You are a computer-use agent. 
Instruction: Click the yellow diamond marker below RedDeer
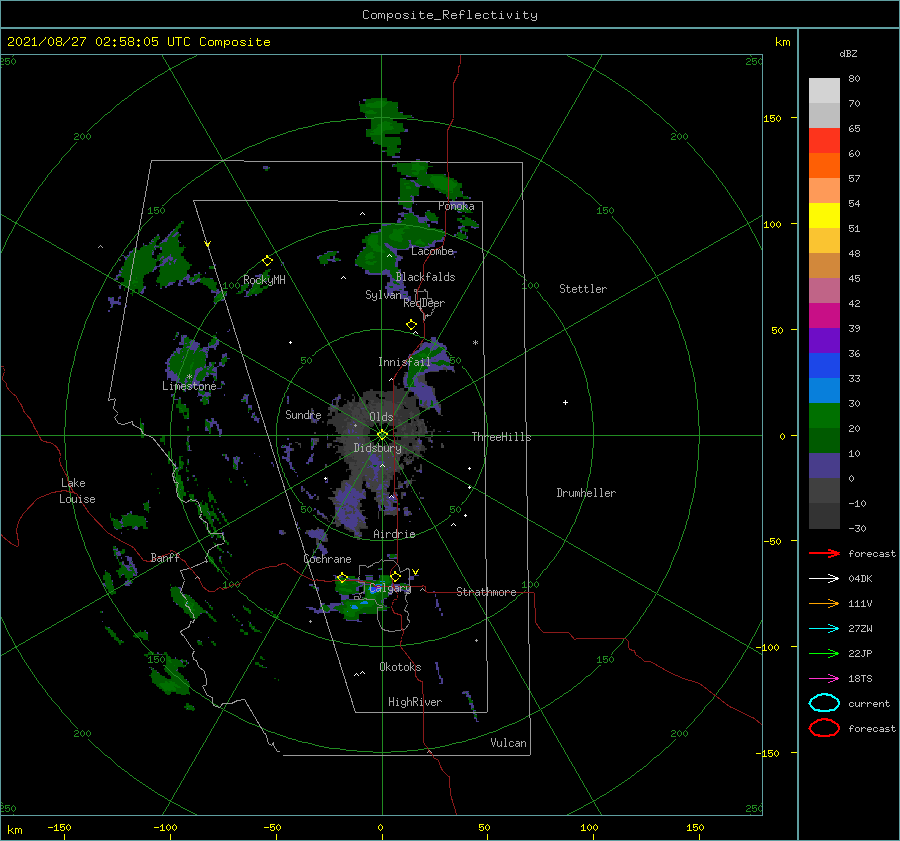click(411, 324)
